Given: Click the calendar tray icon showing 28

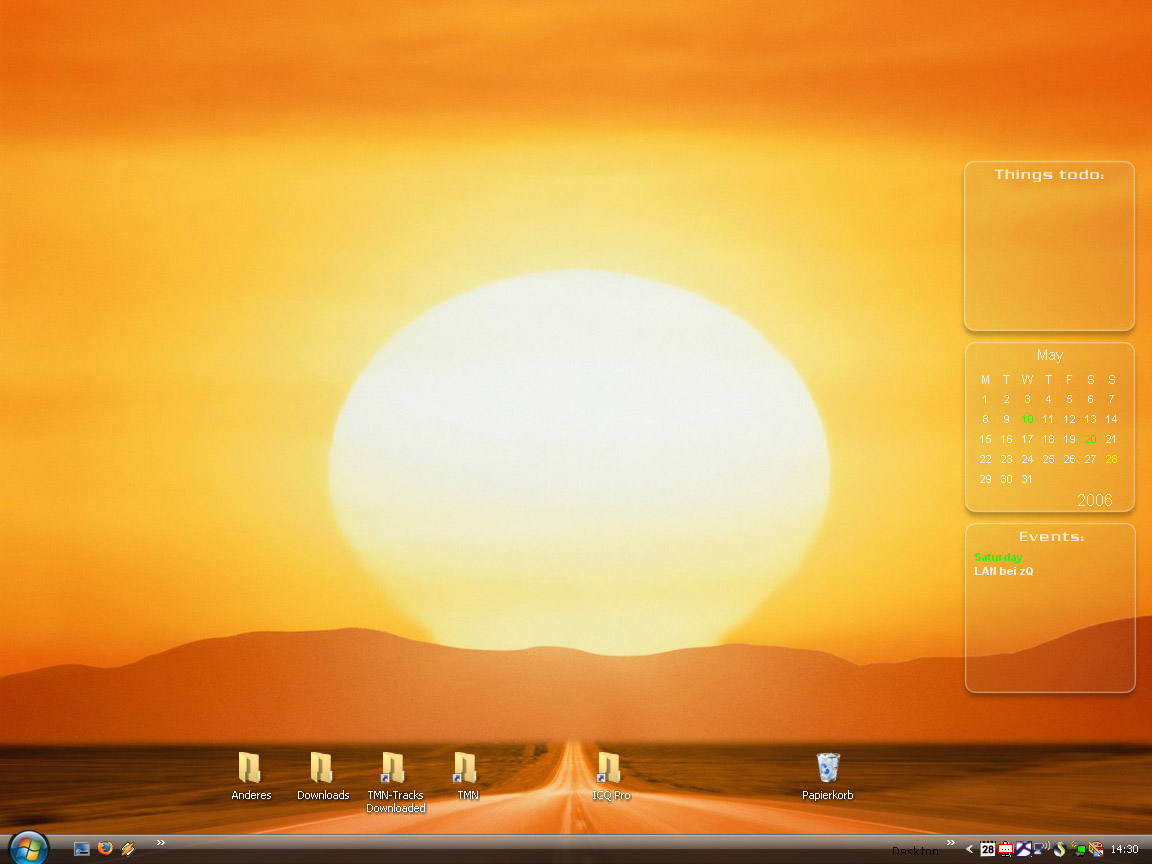Looking at the screenshot, I should click(x=987, y=849).
